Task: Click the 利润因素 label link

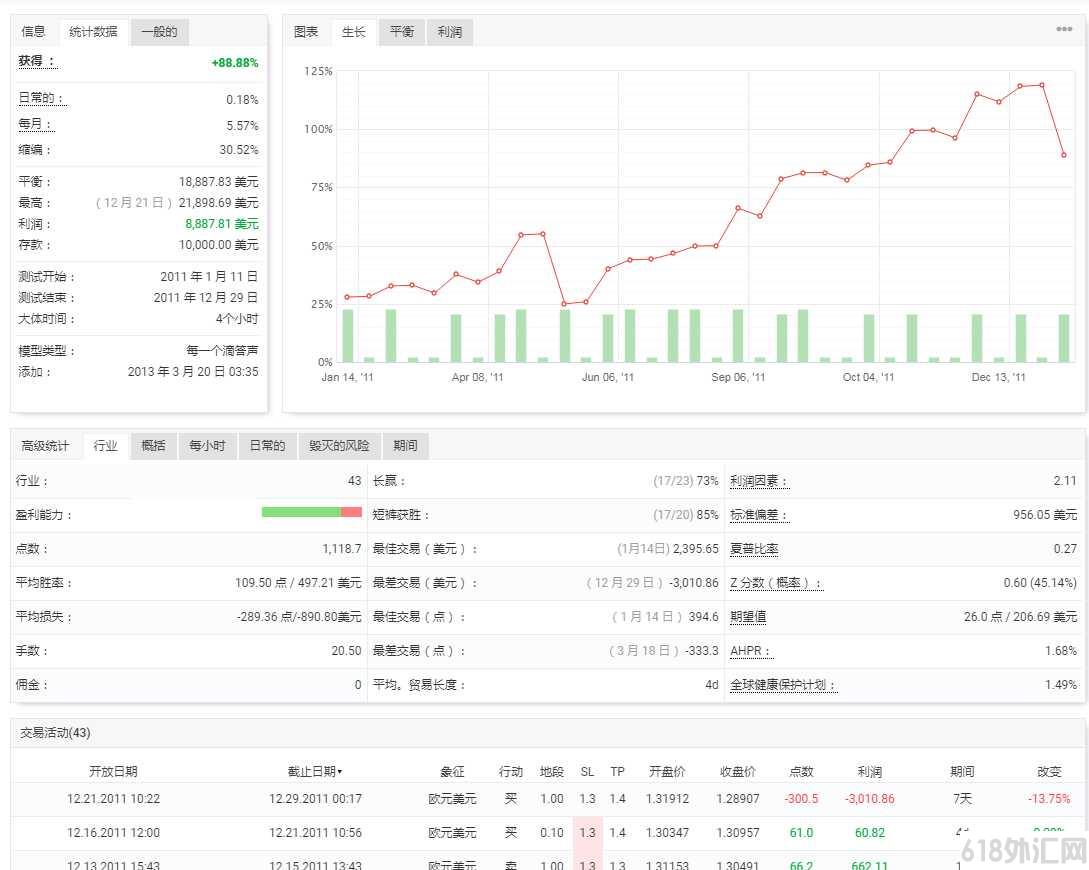Action: coord(759,481)
